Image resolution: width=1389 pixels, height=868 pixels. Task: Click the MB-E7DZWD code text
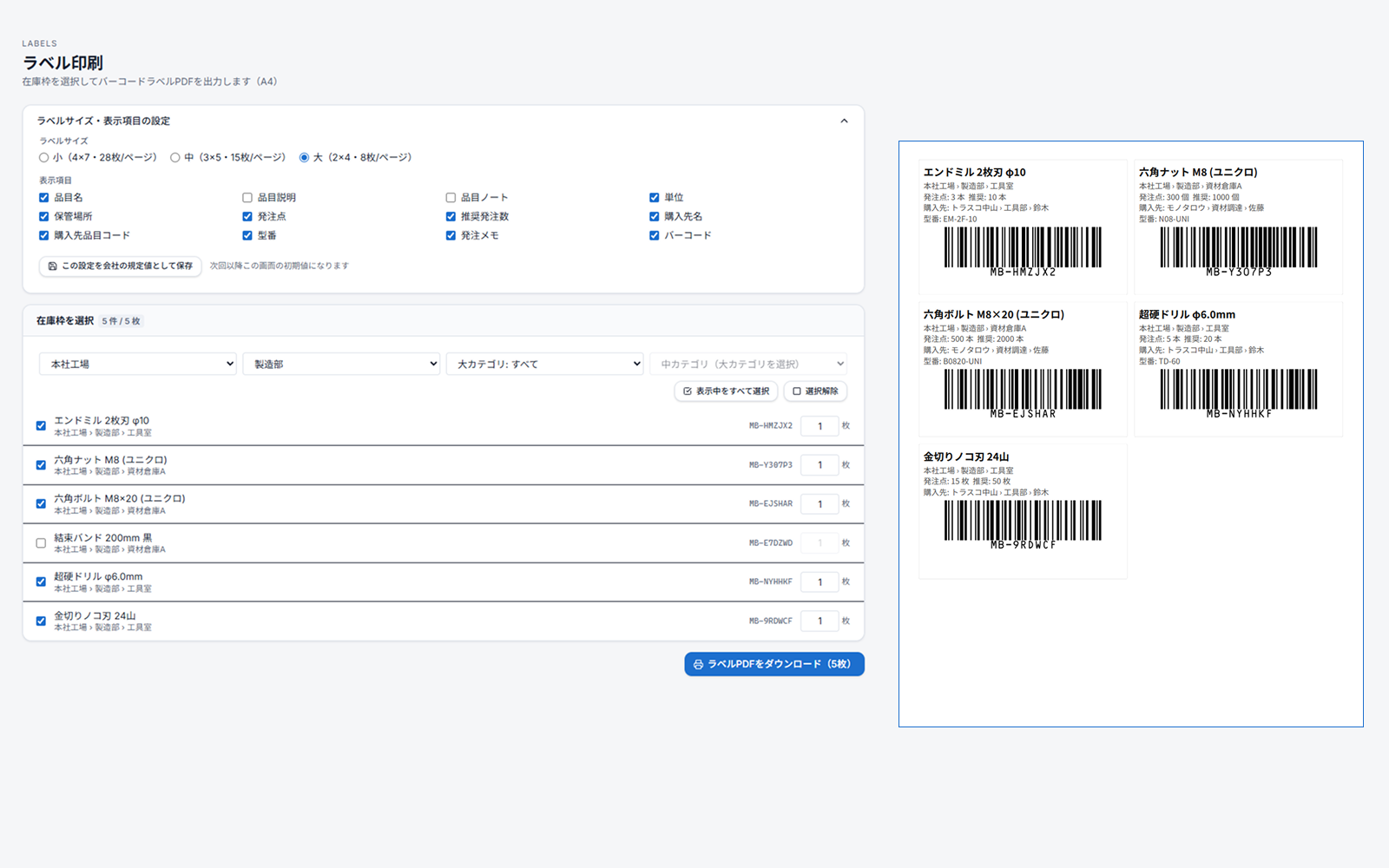[771, 543]
